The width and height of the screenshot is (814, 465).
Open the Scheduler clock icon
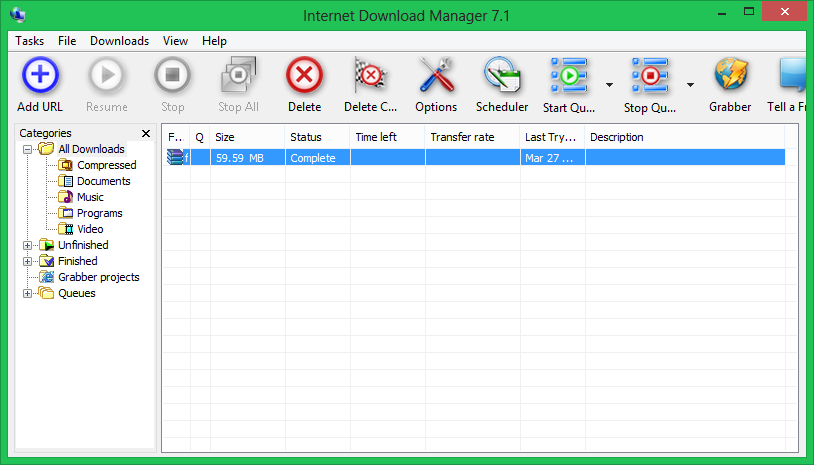pos(502,75)
